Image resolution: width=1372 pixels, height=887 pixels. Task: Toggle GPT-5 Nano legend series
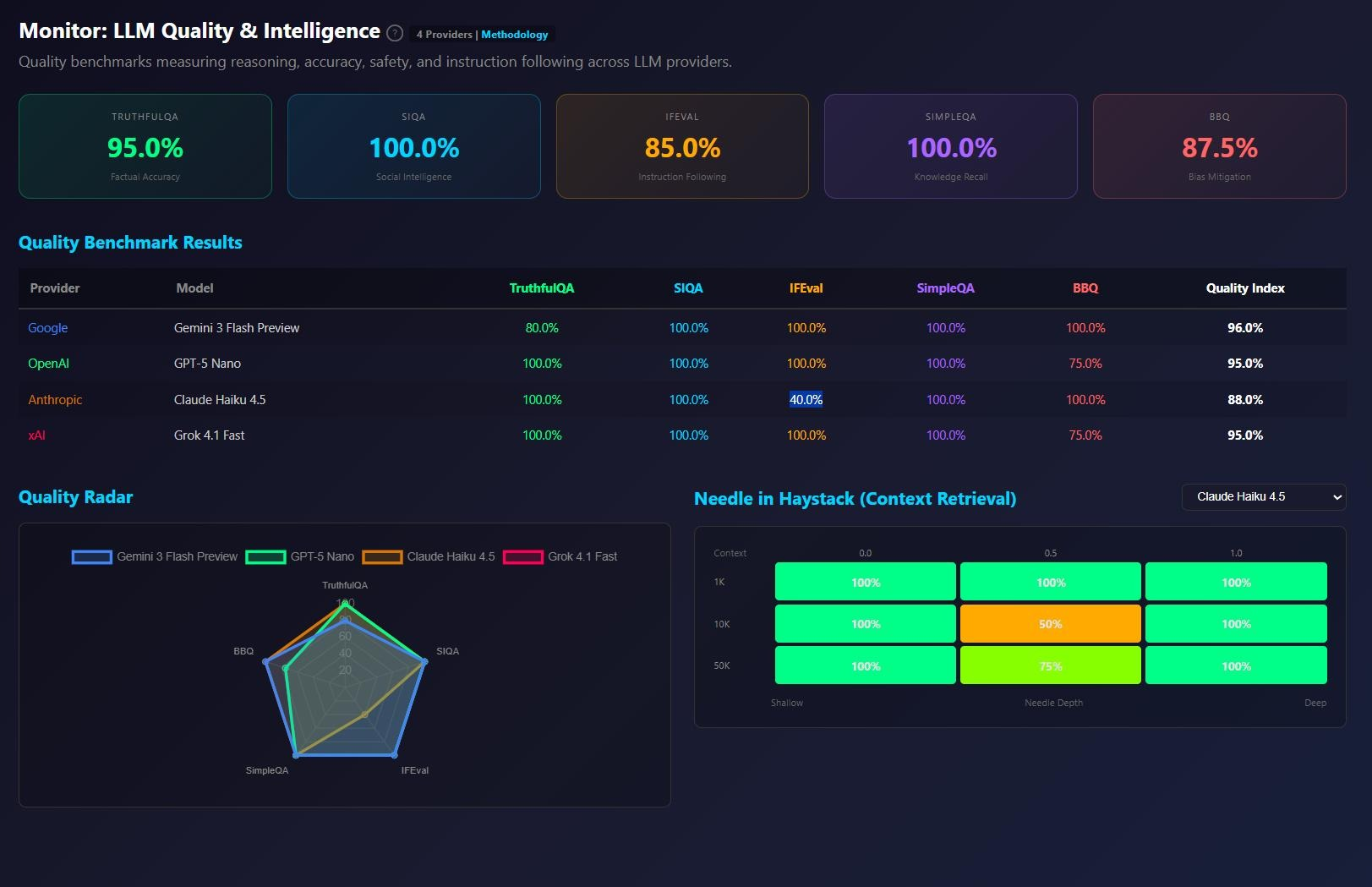click(x=300, y=556)
